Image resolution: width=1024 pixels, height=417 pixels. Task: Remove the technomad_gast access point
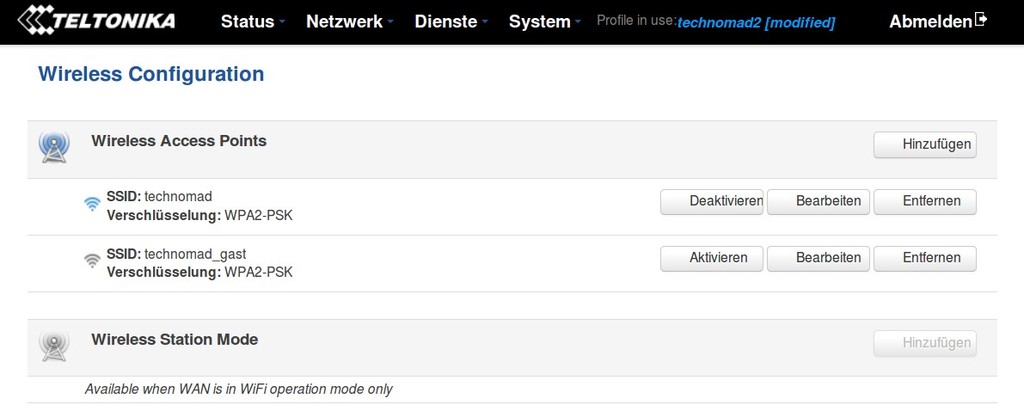pyautogui.click(x=925, y=258)
